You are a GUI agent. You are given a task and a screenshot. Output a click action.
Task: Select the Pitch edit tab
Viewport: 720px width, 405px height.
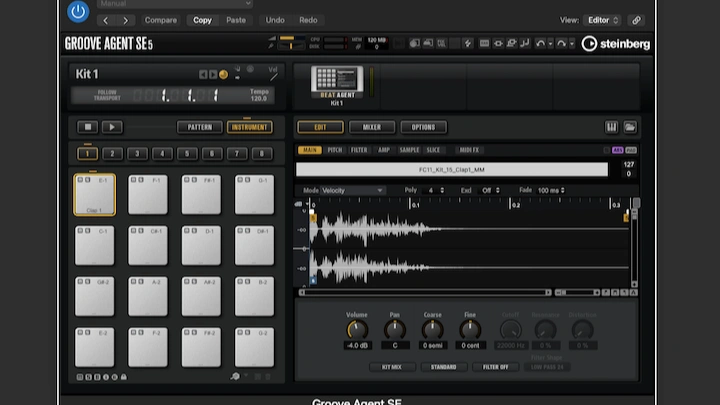click(335, 150)
